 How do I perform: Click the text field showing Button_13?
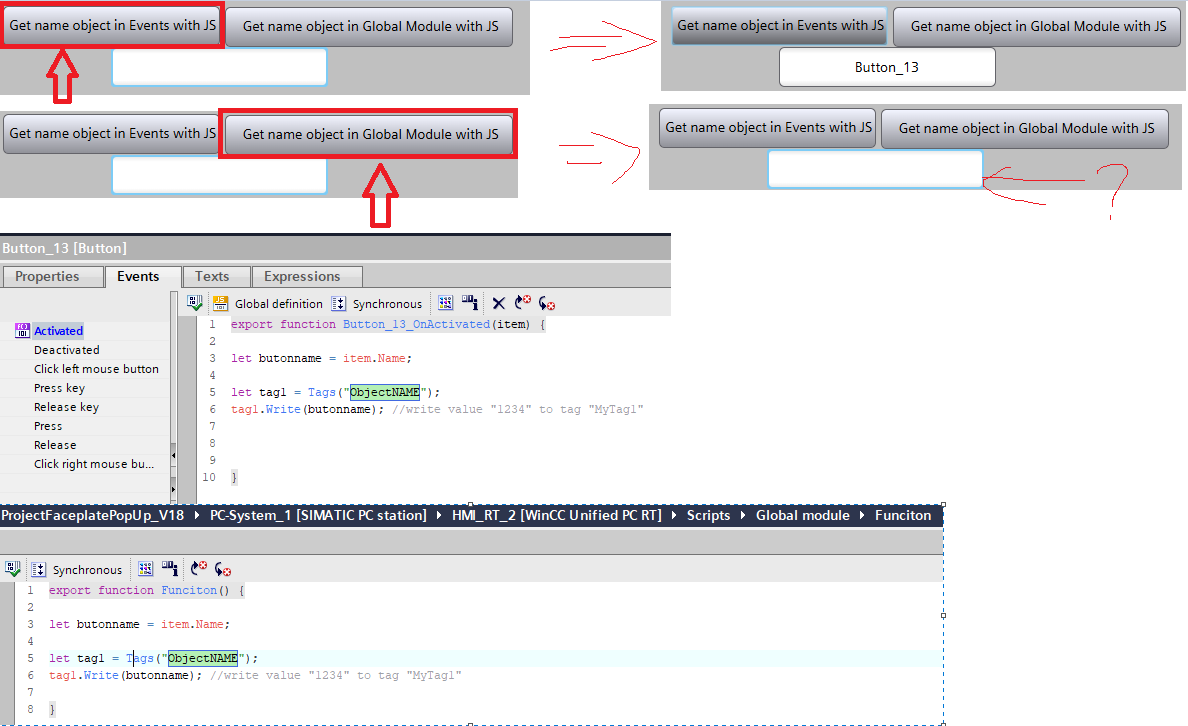pos(887,67)
